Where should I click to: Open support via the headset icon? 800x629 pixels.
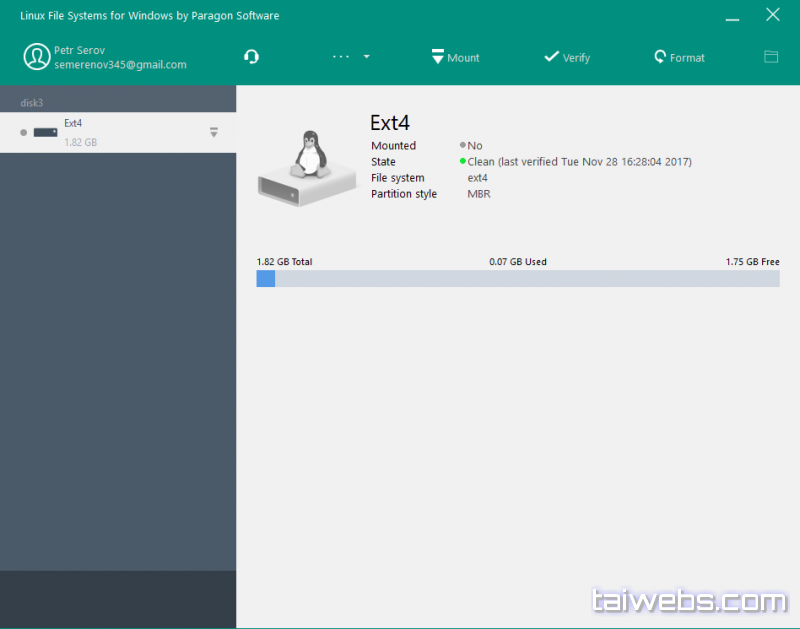[x=251, y=57]
